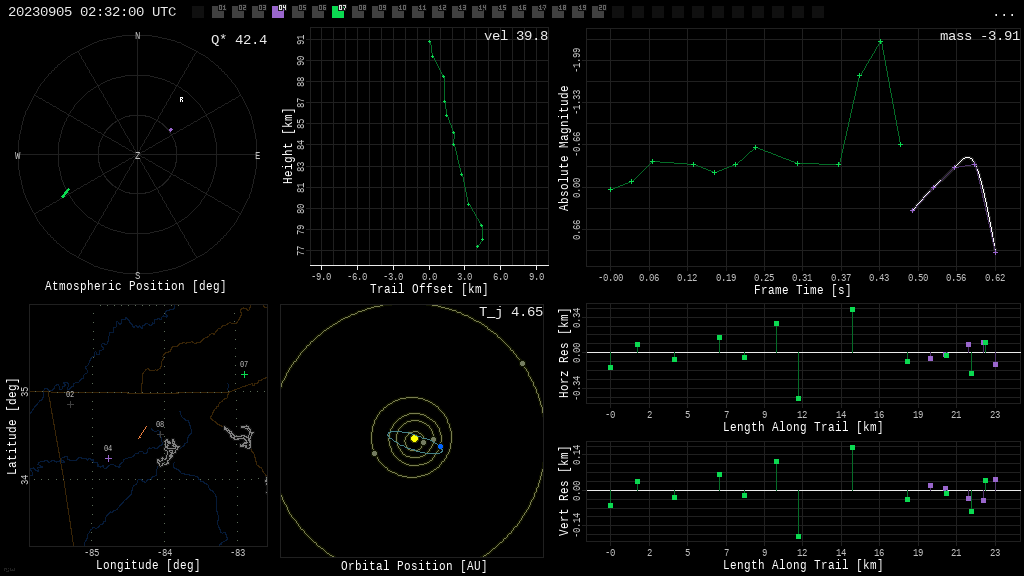Toggle station 01 indicator square
Screen dimensions: 1024x576
[x=218, y=12]
